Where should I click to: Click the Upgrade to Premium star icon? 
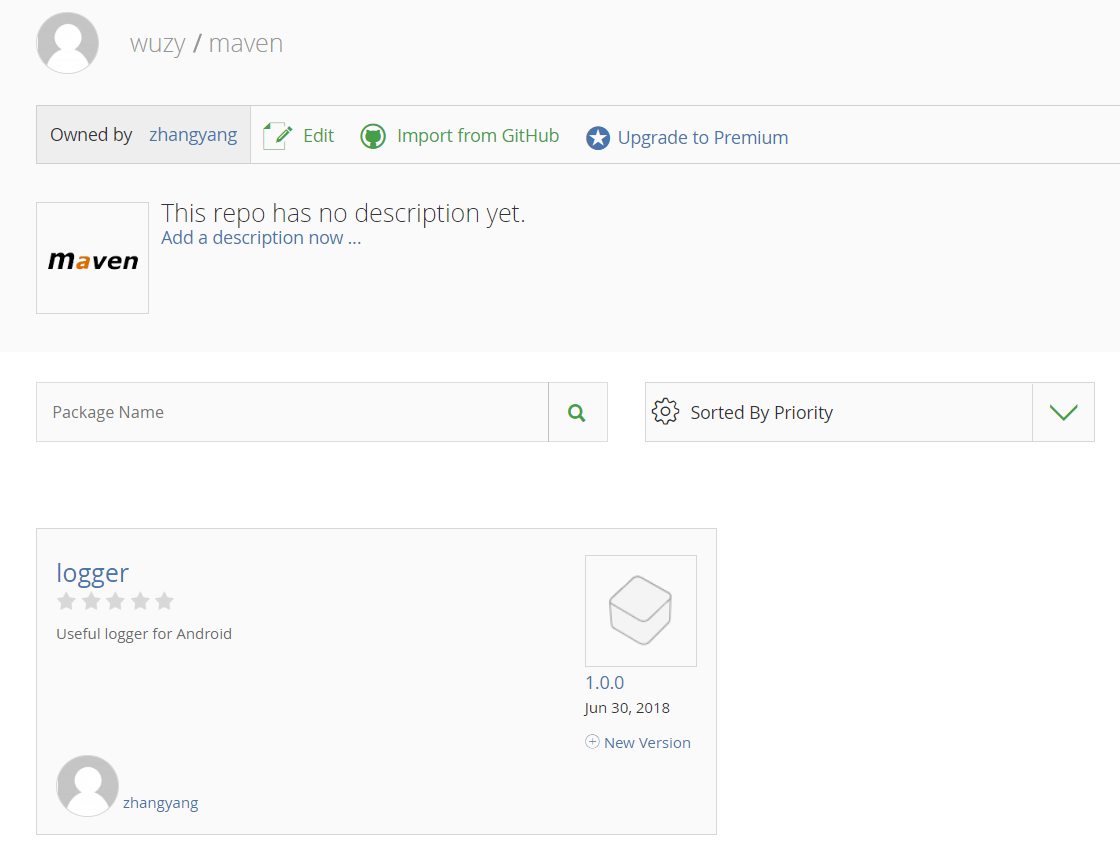click(598, 138)
